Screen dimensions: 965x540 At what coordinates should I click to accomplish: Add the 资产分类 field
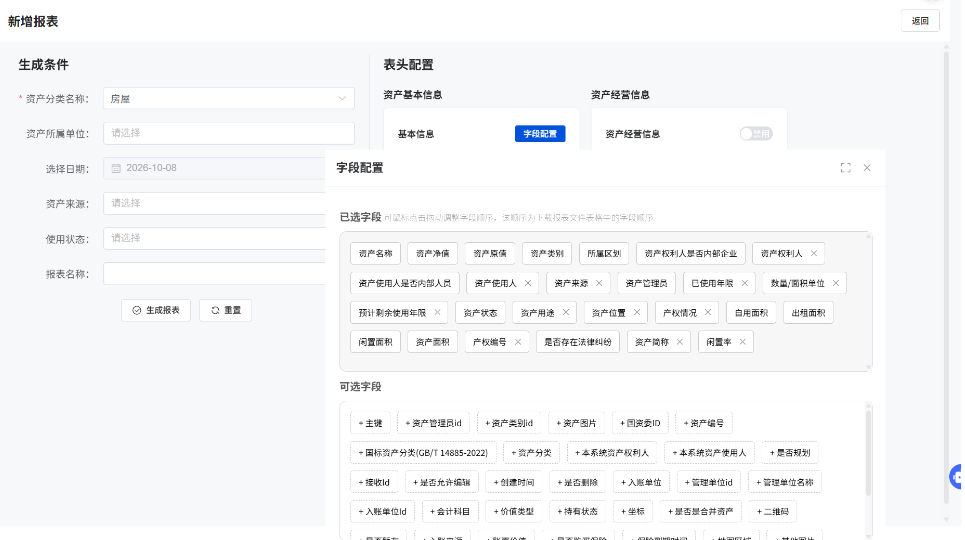coord(531,453)
